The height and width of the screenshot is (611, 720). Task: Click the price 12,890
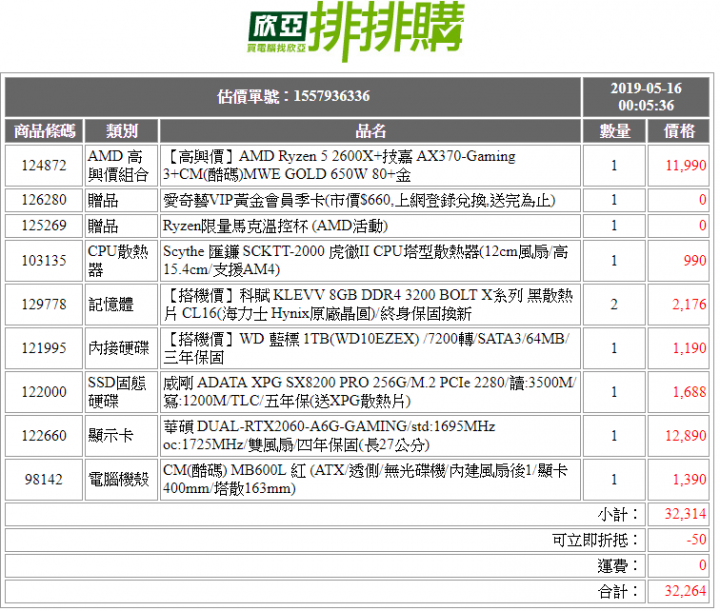(686, 436)
